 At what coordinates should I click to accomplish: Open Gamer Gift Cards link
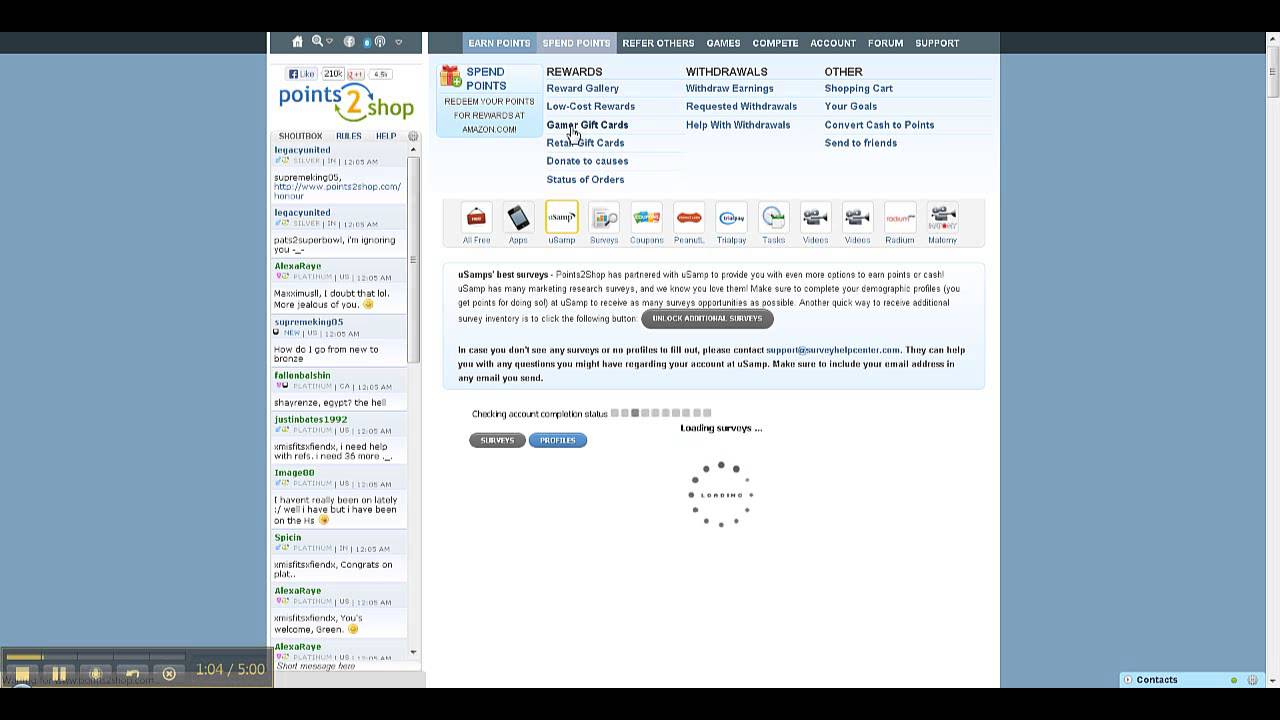(x=587, y=125)
